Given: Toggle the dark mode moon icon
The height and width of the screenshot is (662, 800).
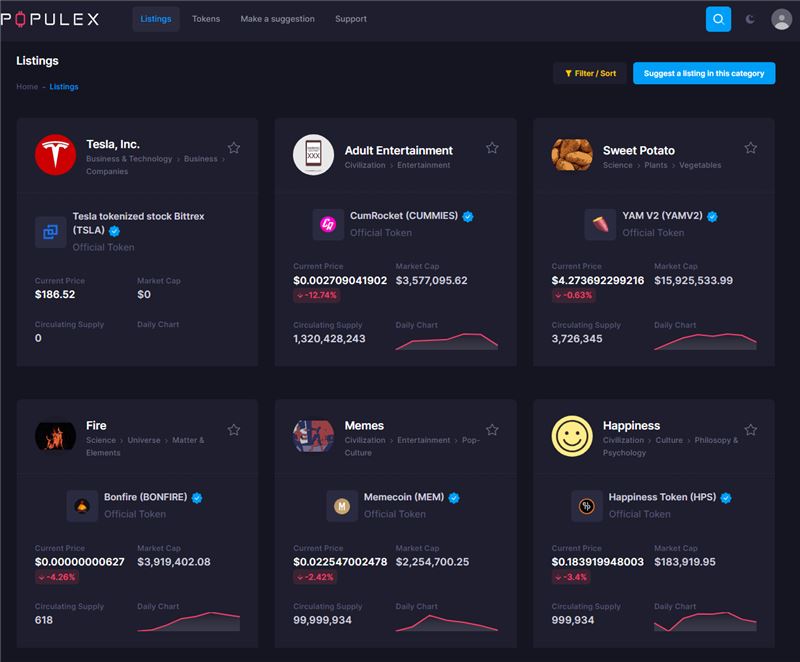Looking at the screenshot, I should click(749, 19).
